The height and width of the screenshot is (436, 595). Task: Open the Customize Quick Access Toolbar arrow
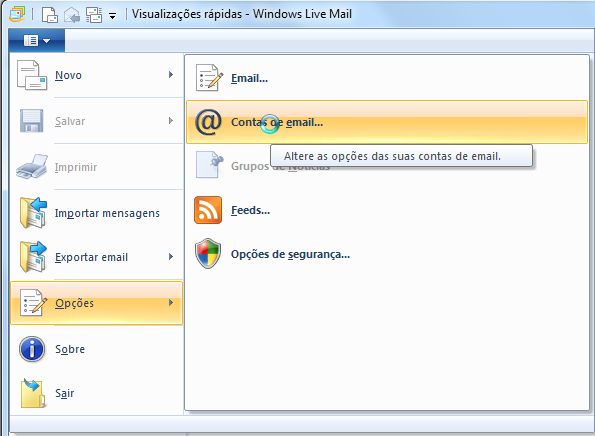(112, 16)
